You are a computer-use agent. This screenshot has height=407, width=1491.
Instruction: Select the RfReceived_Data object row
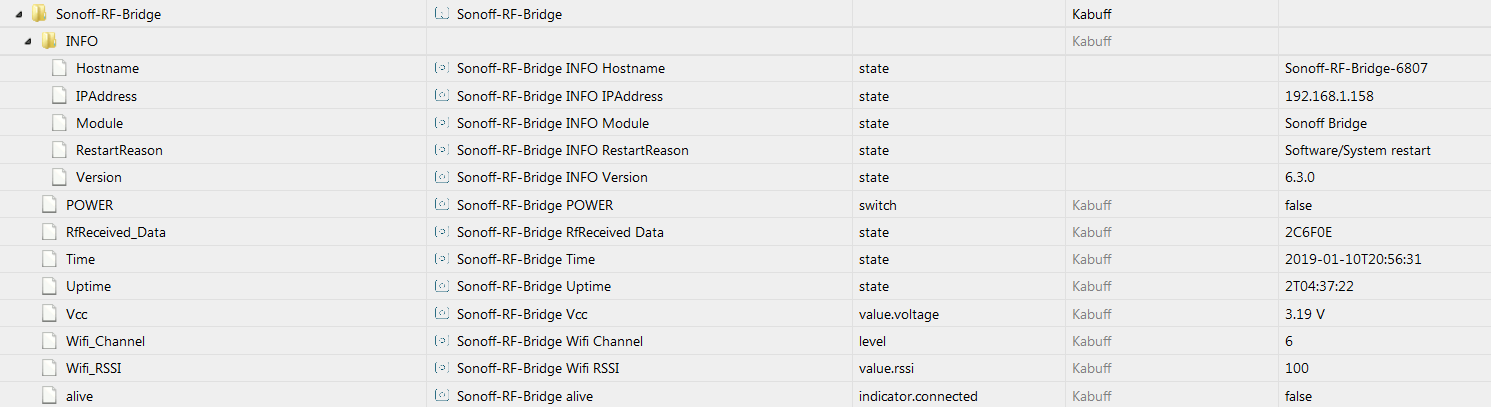tap(115, 232)
